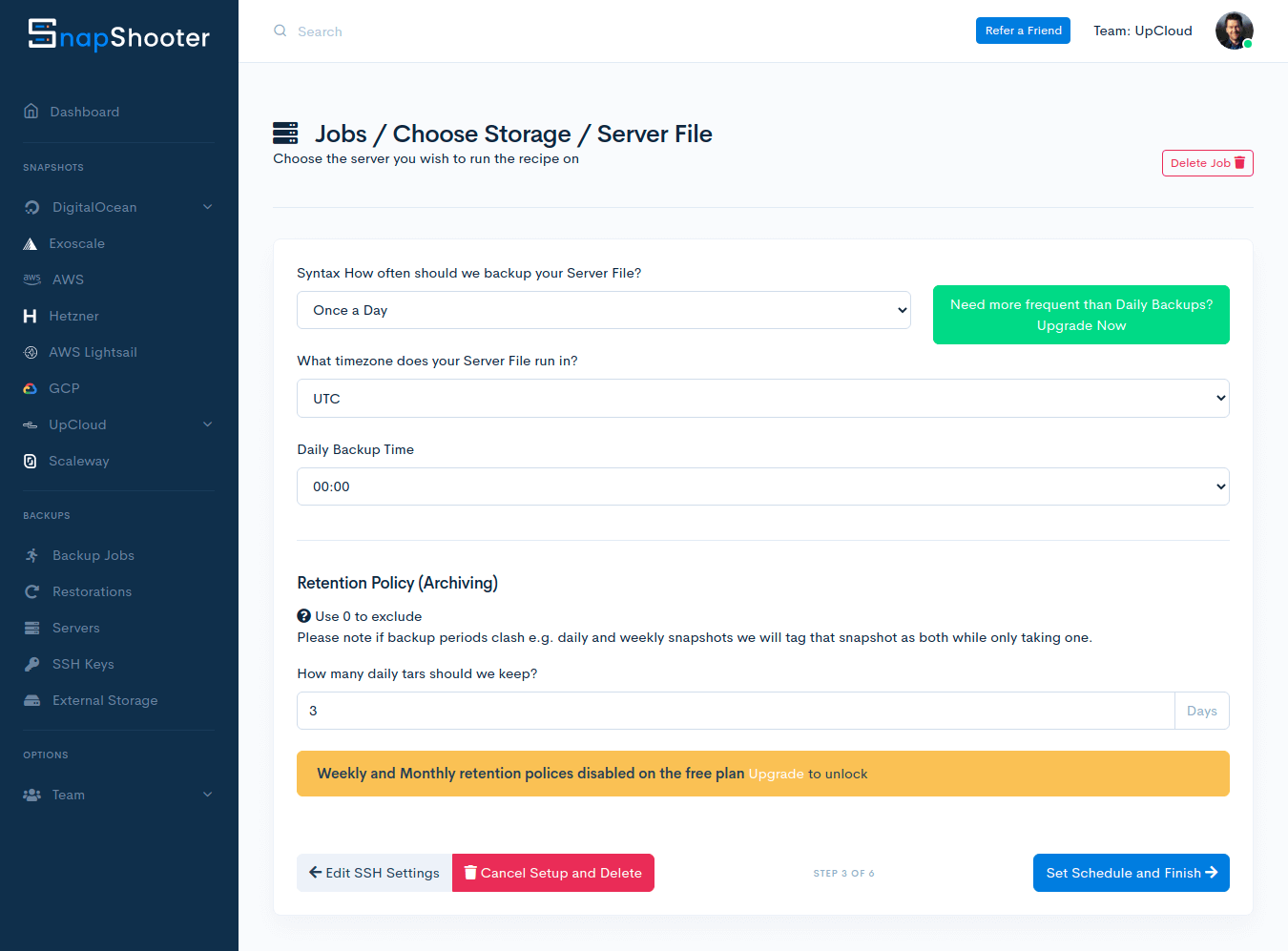
Task: Expand the Team options menu
Action: coord(207,795)
